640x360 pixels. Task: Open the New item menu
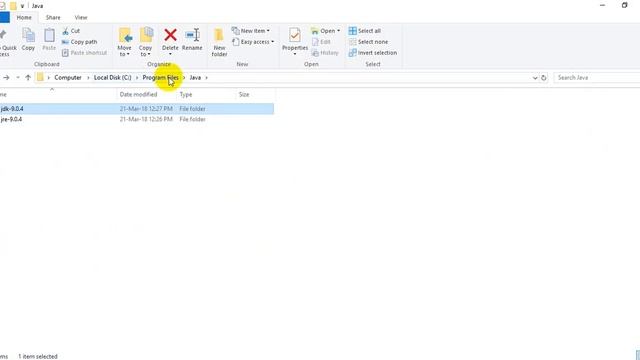click(x=251, y=31)
